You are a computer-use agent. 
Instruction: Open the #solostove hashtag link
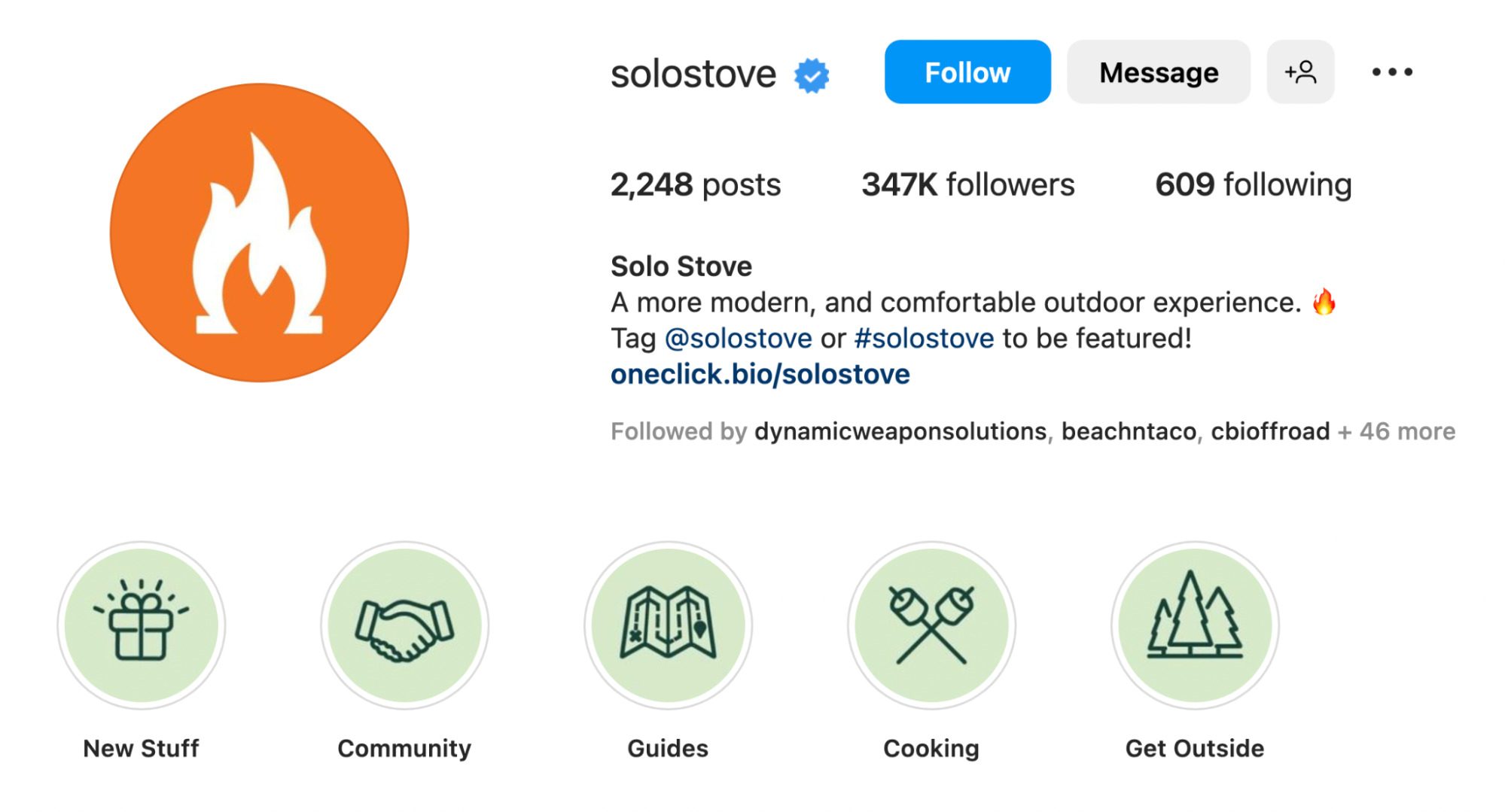pos(922,338)
